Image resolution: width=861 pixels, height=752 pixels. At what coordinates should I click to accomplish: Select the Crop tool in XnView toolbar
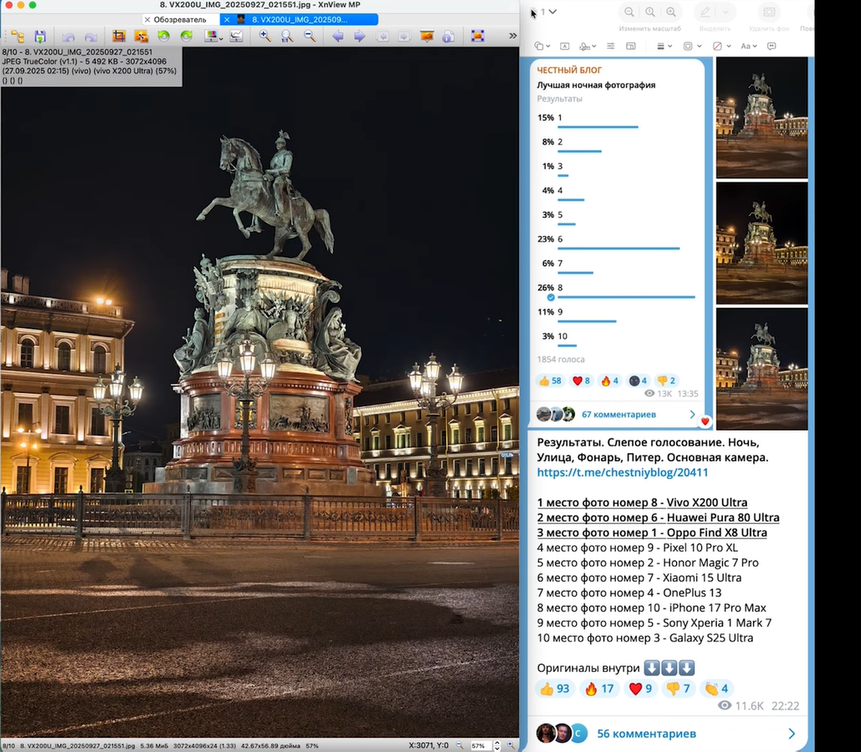click(x=118, y=36)
